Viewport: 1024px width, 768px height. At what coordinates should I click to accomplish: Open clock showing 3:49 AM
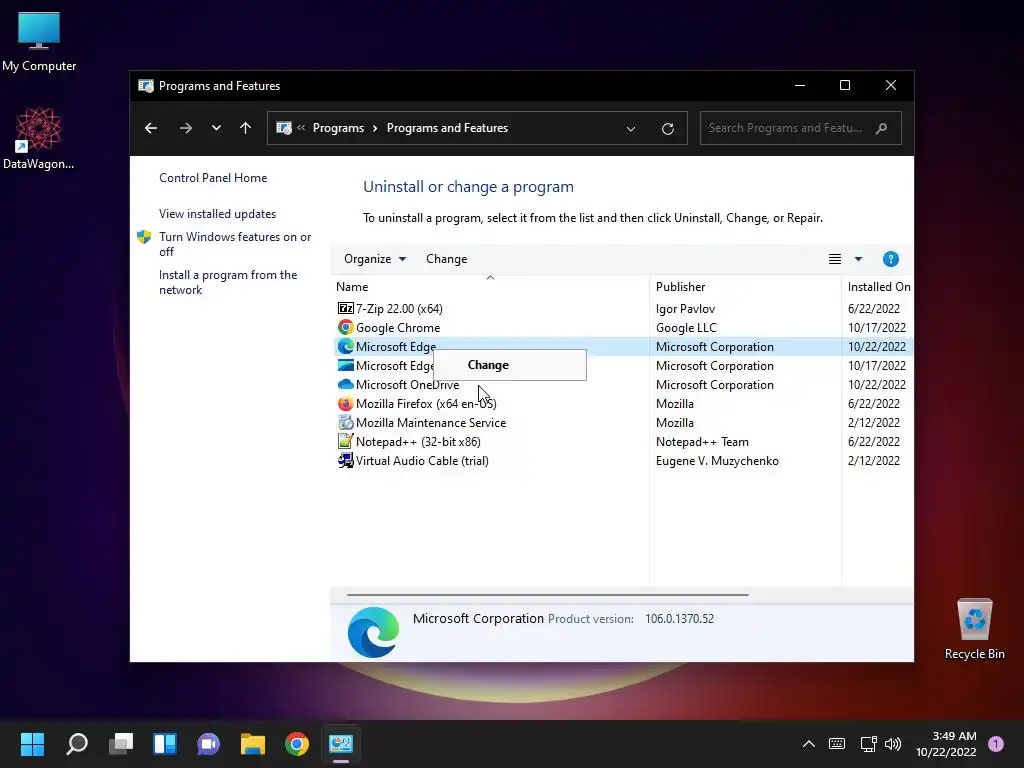pos(946,744)
